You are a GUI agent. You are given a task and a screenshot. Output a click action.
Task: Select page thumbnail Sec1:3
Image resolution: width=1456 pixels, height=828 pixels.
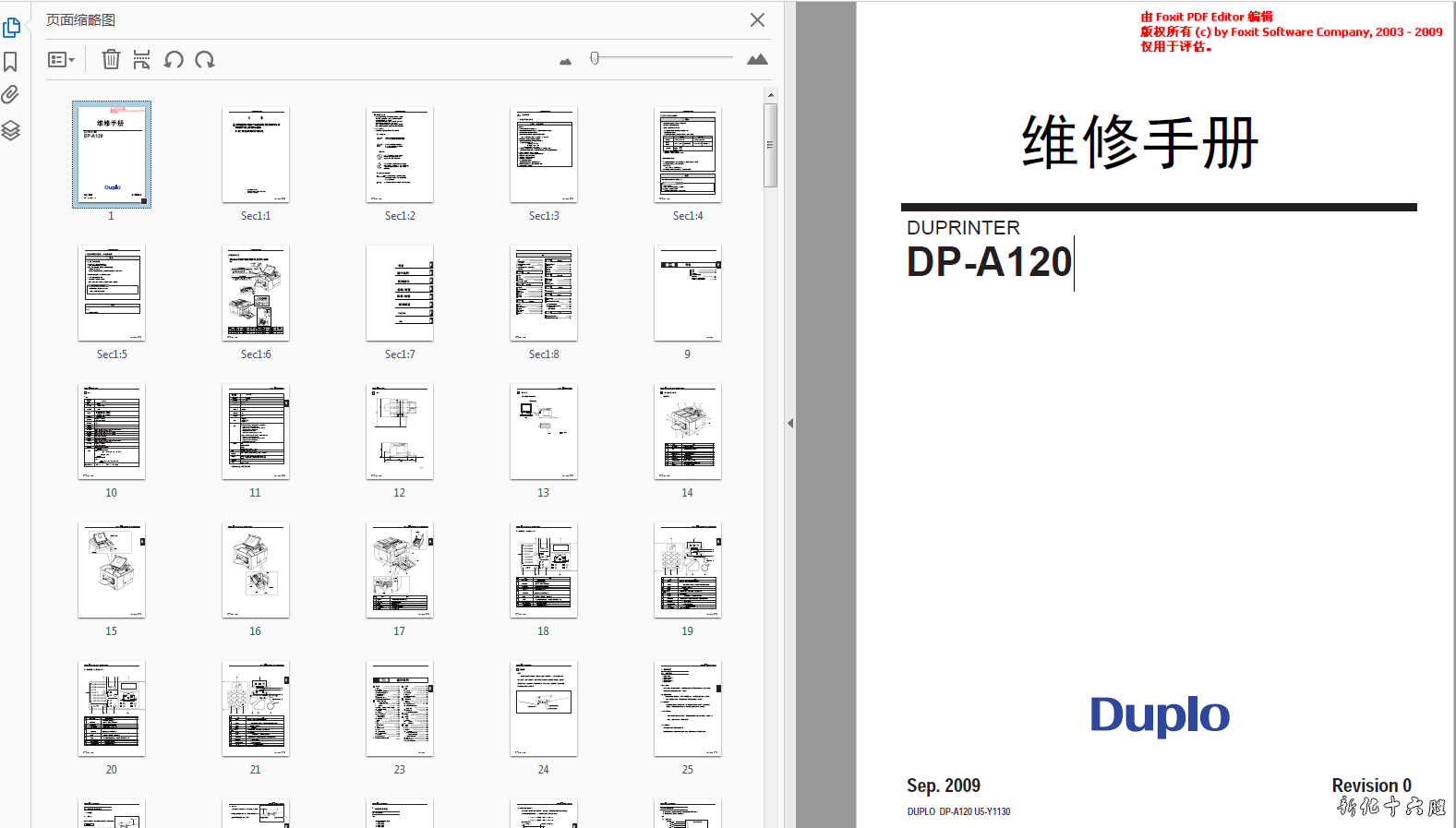coord(544,155)
